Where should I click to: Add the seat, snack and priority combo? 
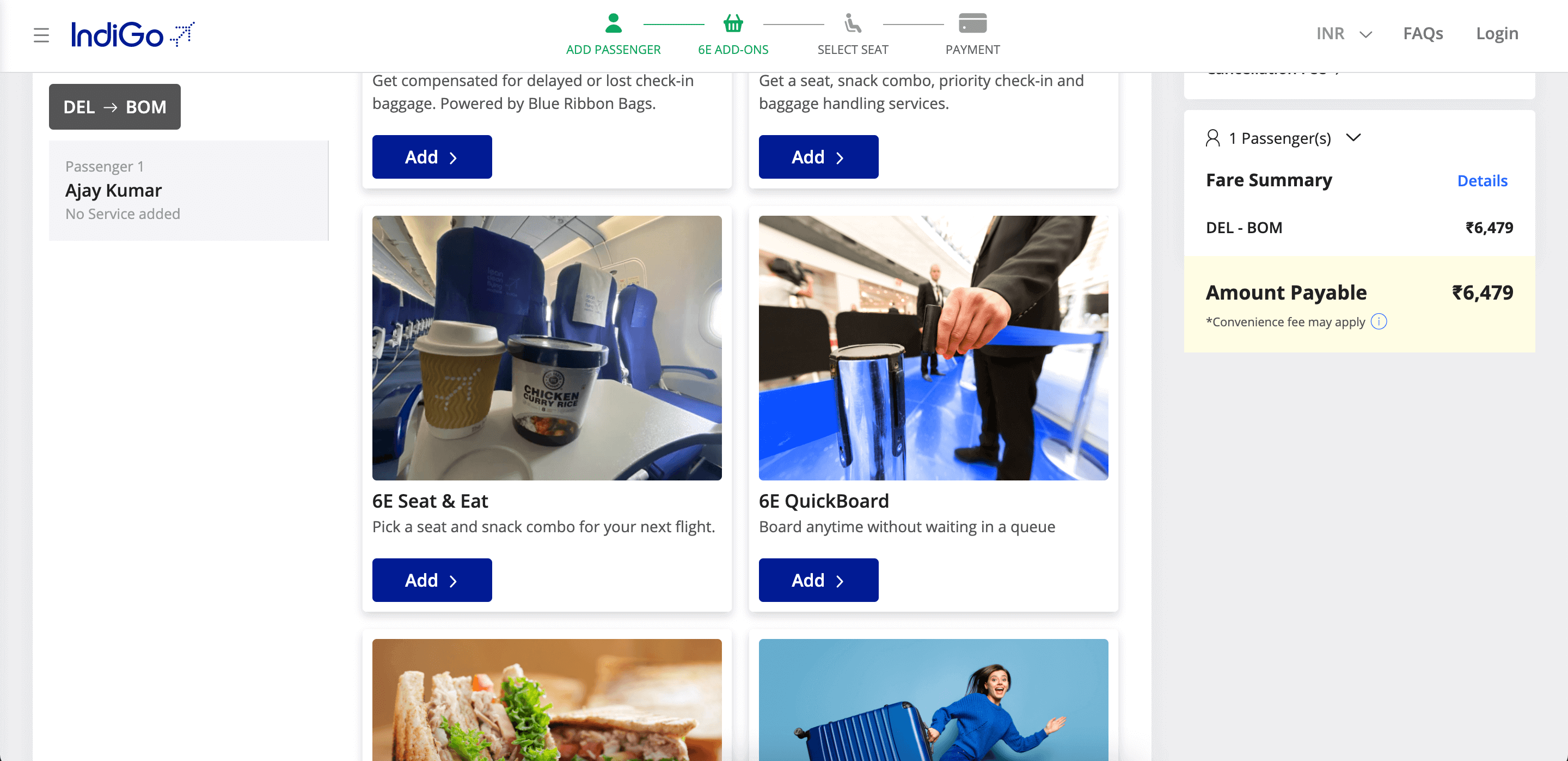[818, 156]
